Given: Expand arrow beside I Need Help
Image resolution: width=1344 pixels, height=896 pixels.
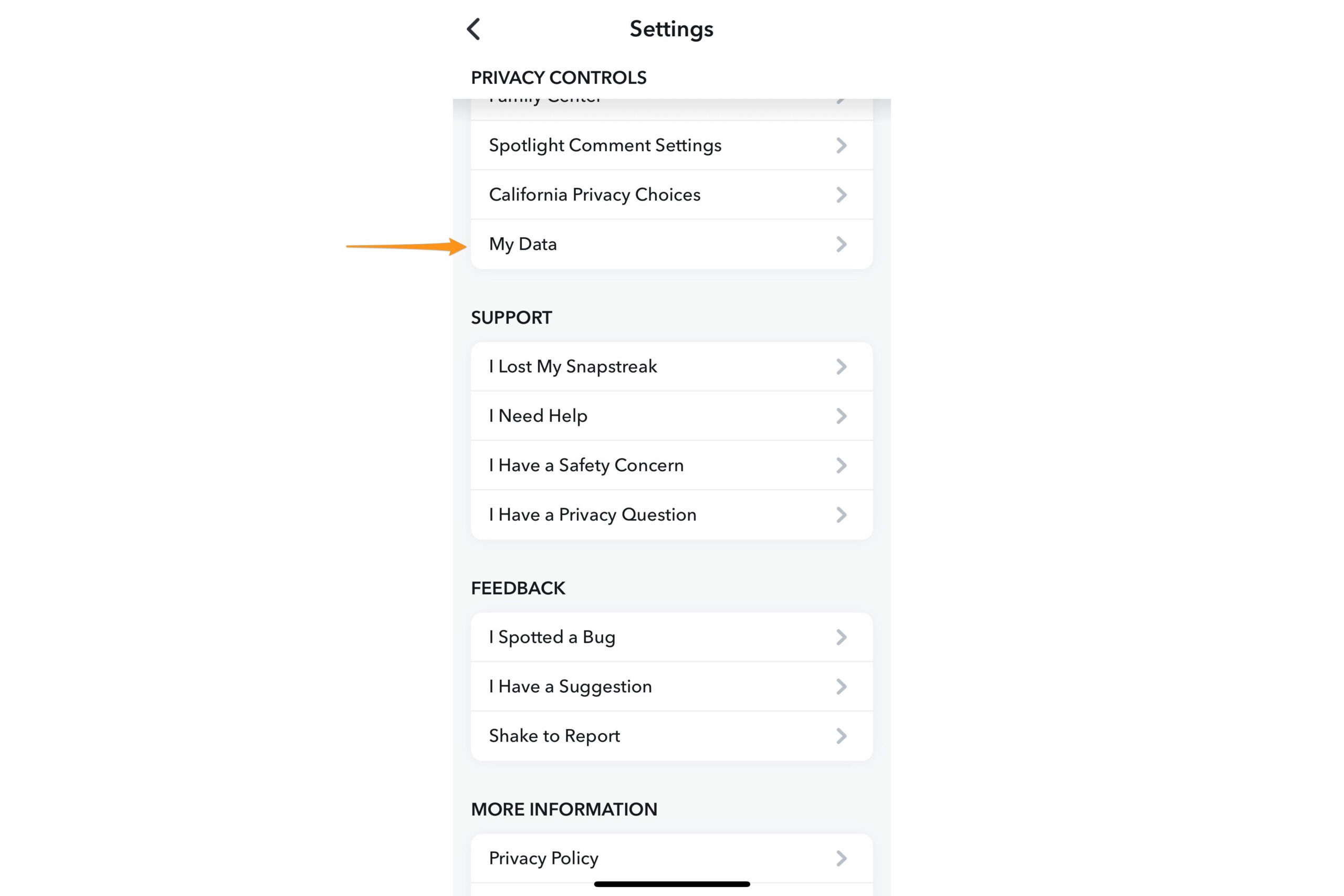Looking at the screenshot, I should [x=841, y=416].
